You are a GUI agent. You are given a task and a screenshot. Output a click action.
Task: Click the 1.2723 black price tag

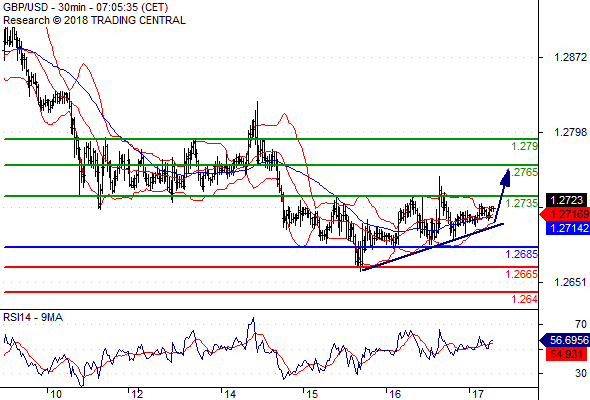click(x=567, y=200)
